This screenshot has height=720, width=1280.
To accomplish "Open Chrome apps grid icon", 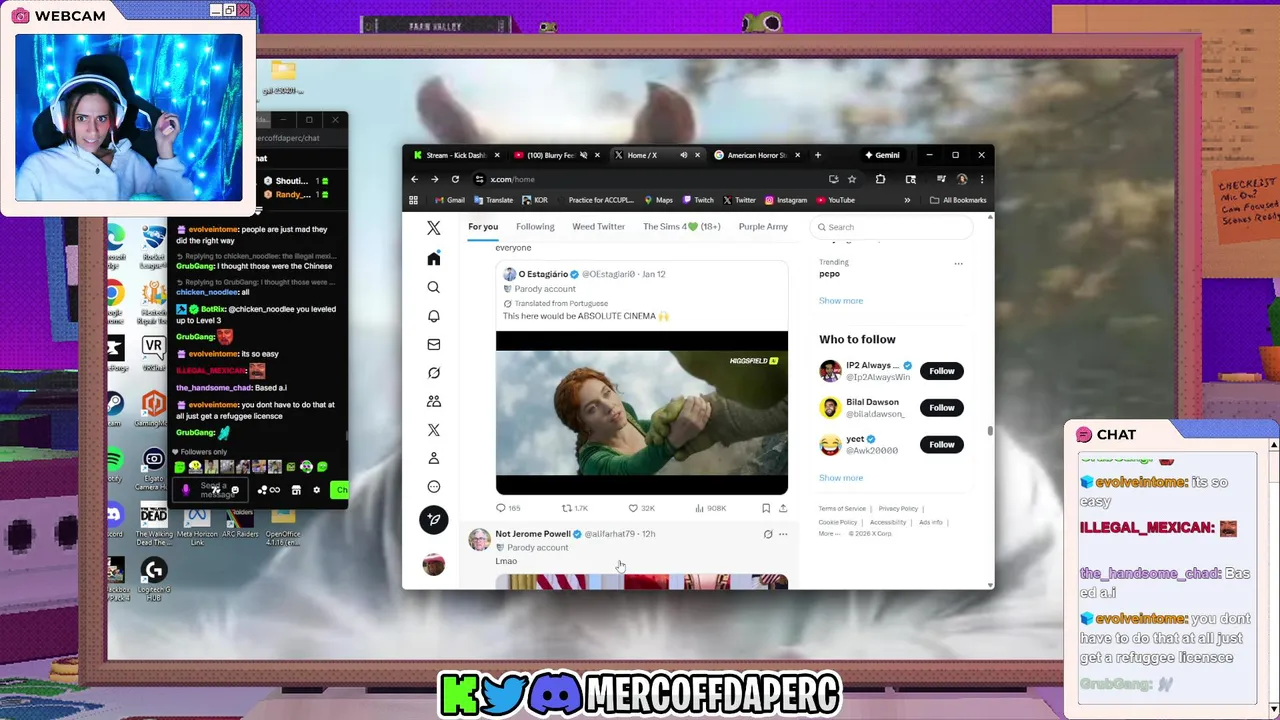I will coord(413,200).
